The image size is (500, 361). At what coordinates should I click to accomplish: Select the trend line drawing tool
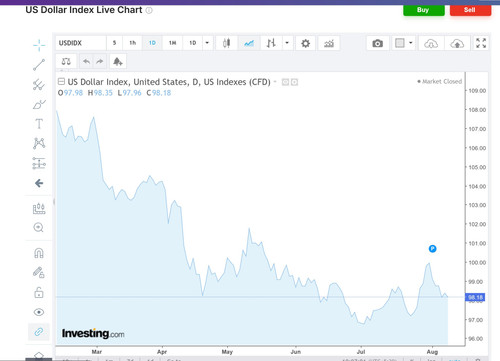point(39,65)
